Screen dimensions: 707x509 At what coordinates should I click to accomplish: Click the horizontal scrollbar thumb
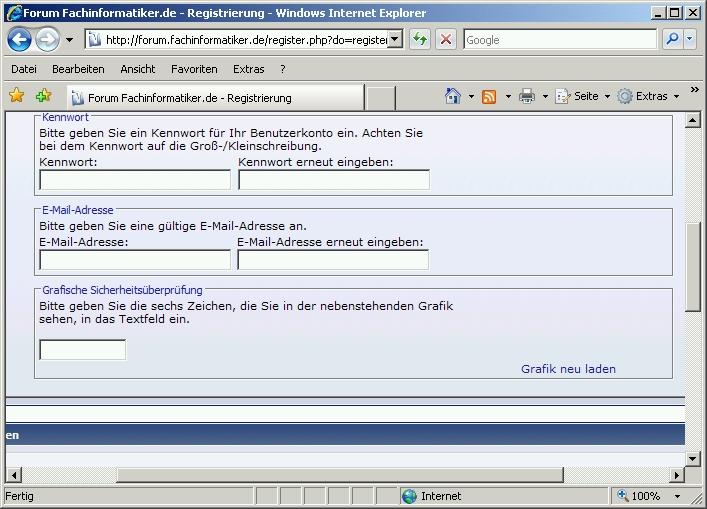click(x=340, y=474)
